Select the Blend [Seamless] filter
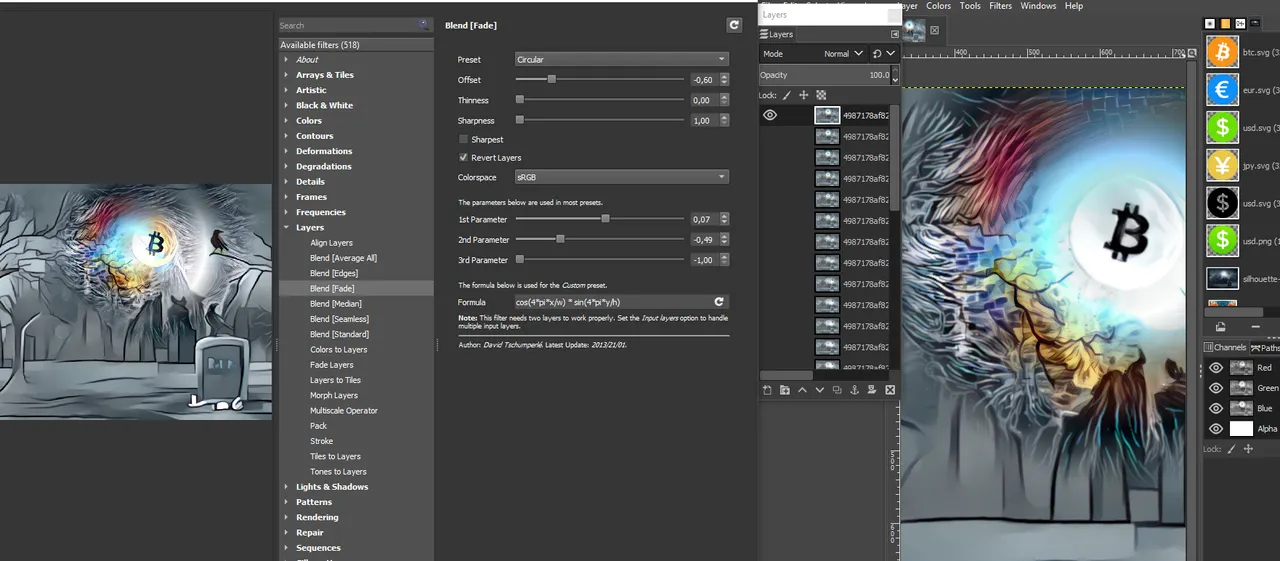 339,319
